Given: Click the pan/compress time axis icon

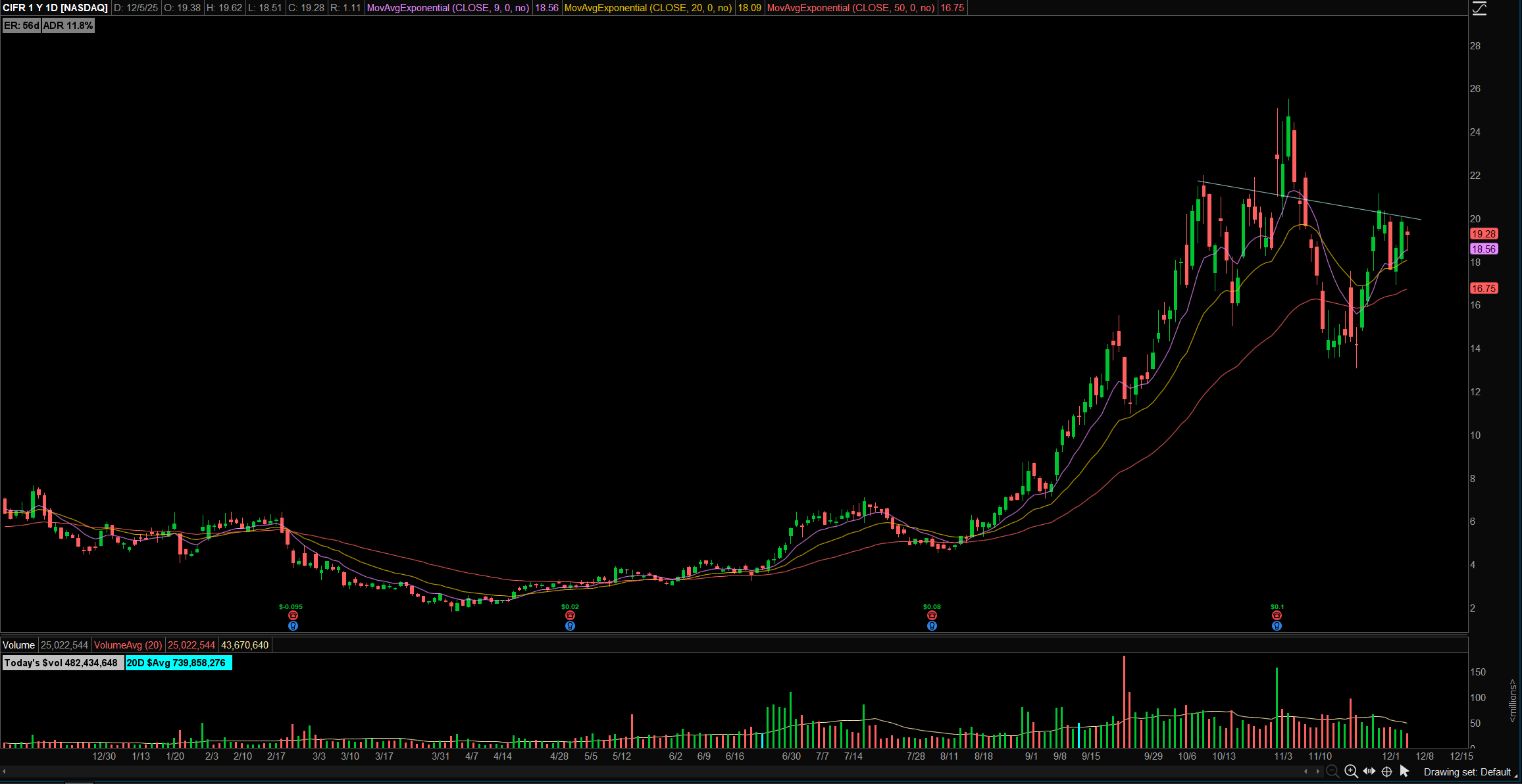Looking at the screenshot, I should (1369, 772).
